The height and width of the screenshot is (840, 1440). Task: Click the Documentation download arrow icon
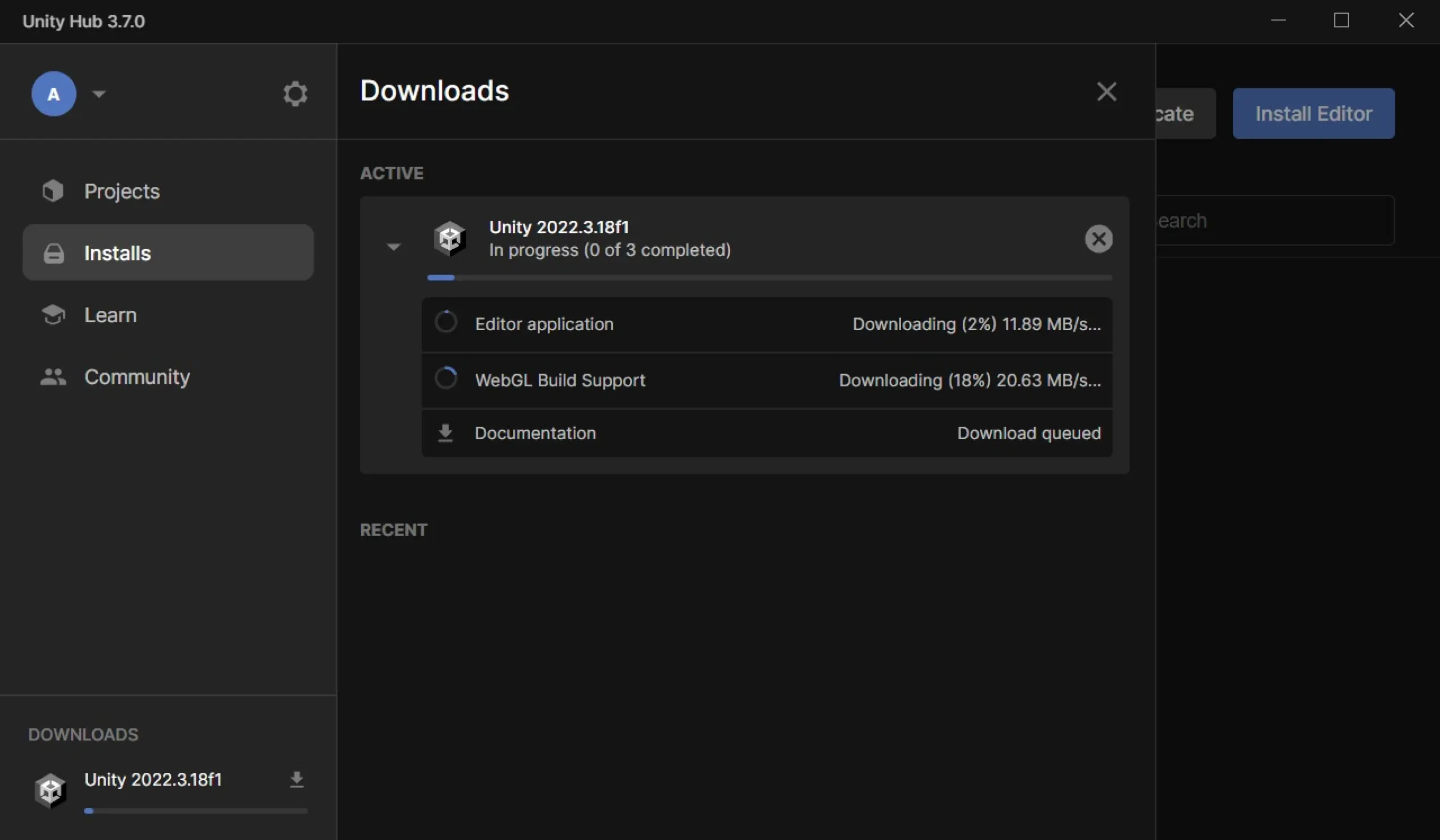445,433
